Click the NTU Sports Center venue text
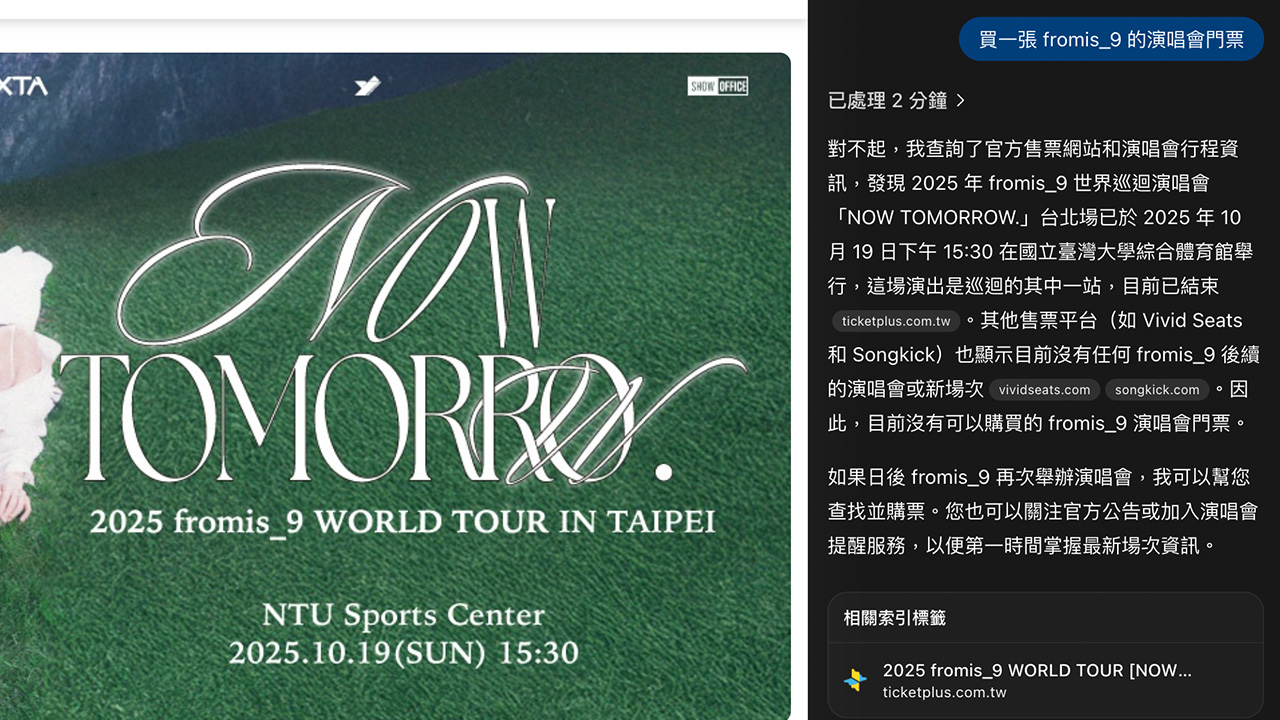The image size is (1280, 720). click(x=403, y=613)
